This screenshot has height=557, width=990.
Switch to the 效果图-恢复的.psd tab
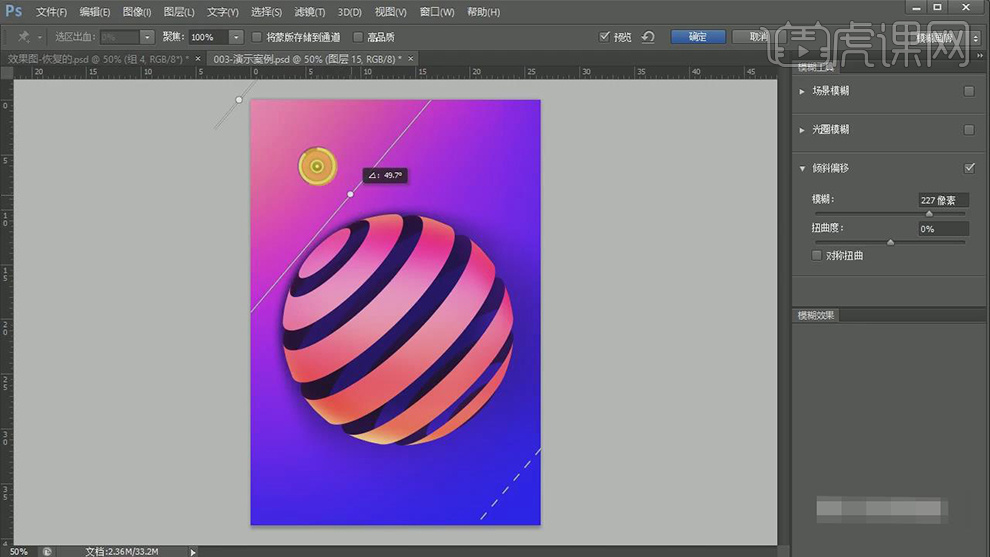pos(95,59)
